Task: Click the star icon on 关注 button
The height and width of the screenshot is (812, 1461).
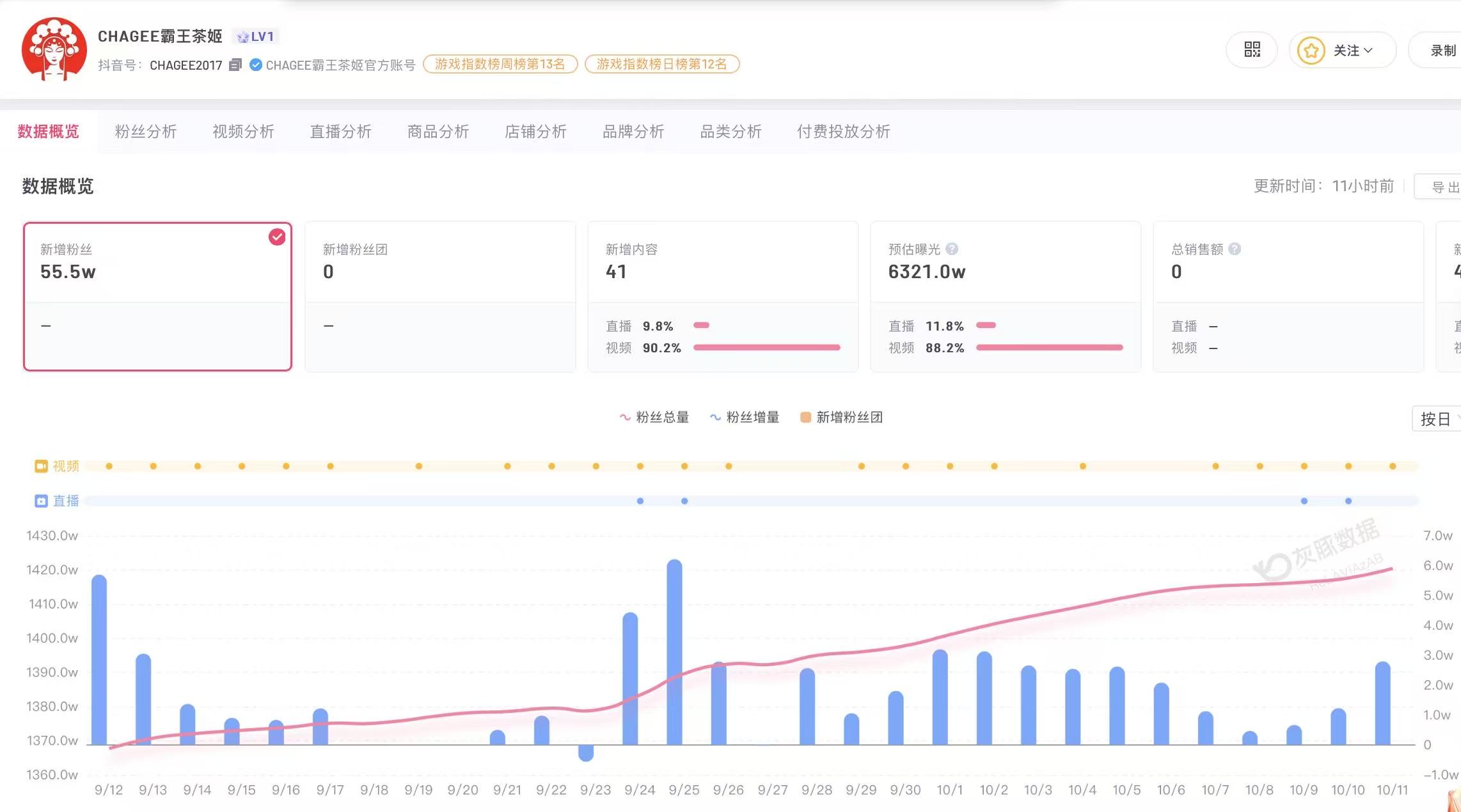Action: click(1311, 51)
